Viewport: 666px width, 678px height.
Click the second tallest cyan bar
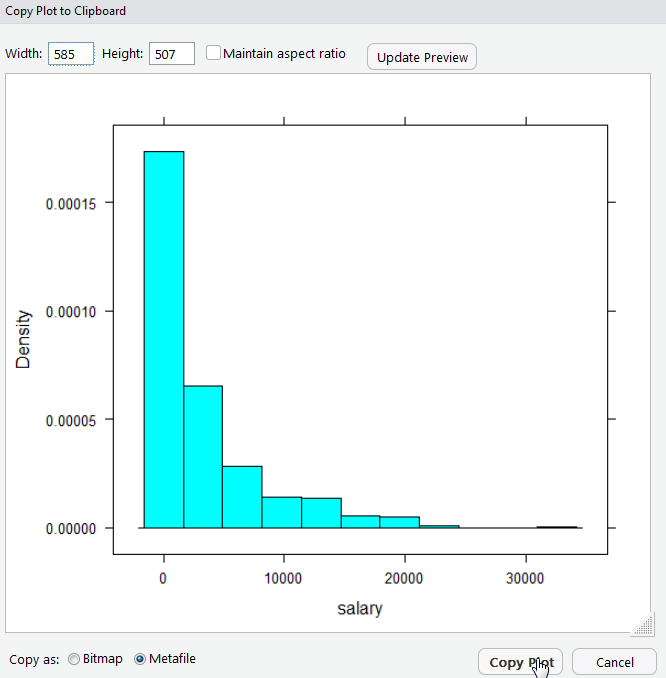203,456
